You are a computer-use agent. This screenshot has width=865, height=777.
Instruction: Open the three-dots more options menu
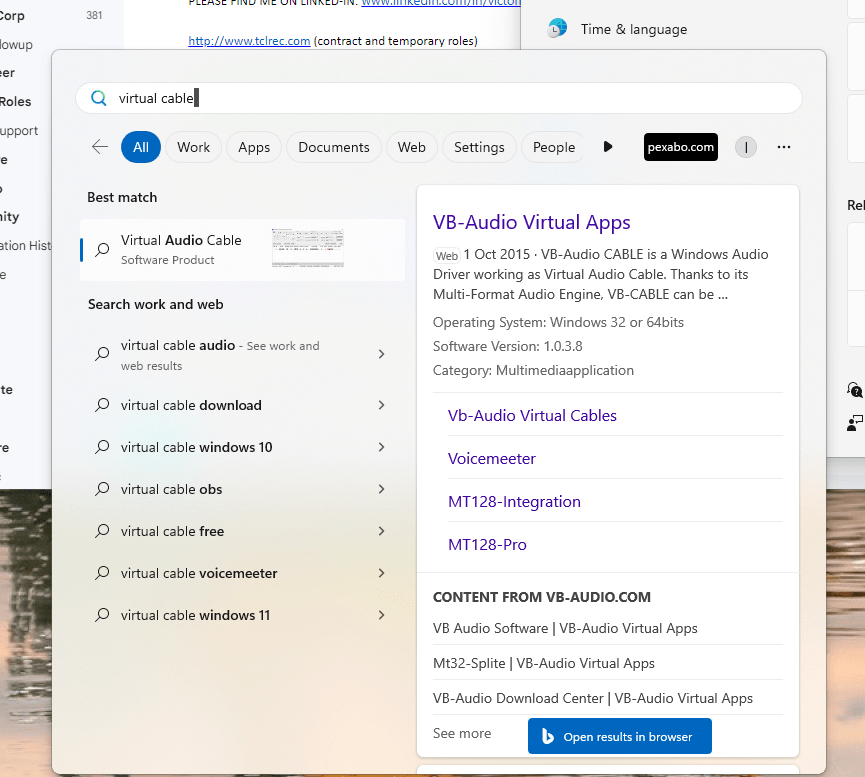(x=783, y=147)
